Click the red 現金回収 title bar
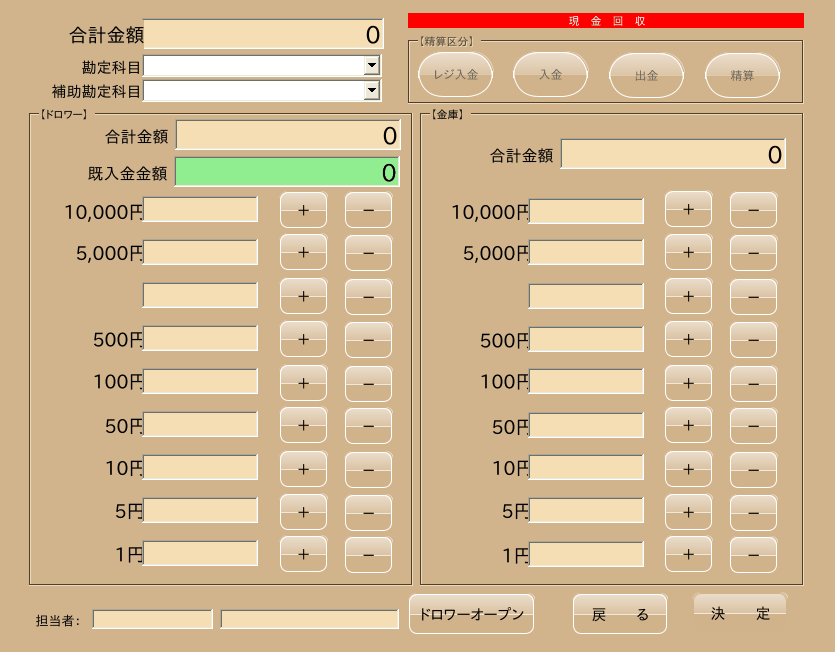Image resolution: width=835 pixels, height=652 pixels. [x=606, y=21]
